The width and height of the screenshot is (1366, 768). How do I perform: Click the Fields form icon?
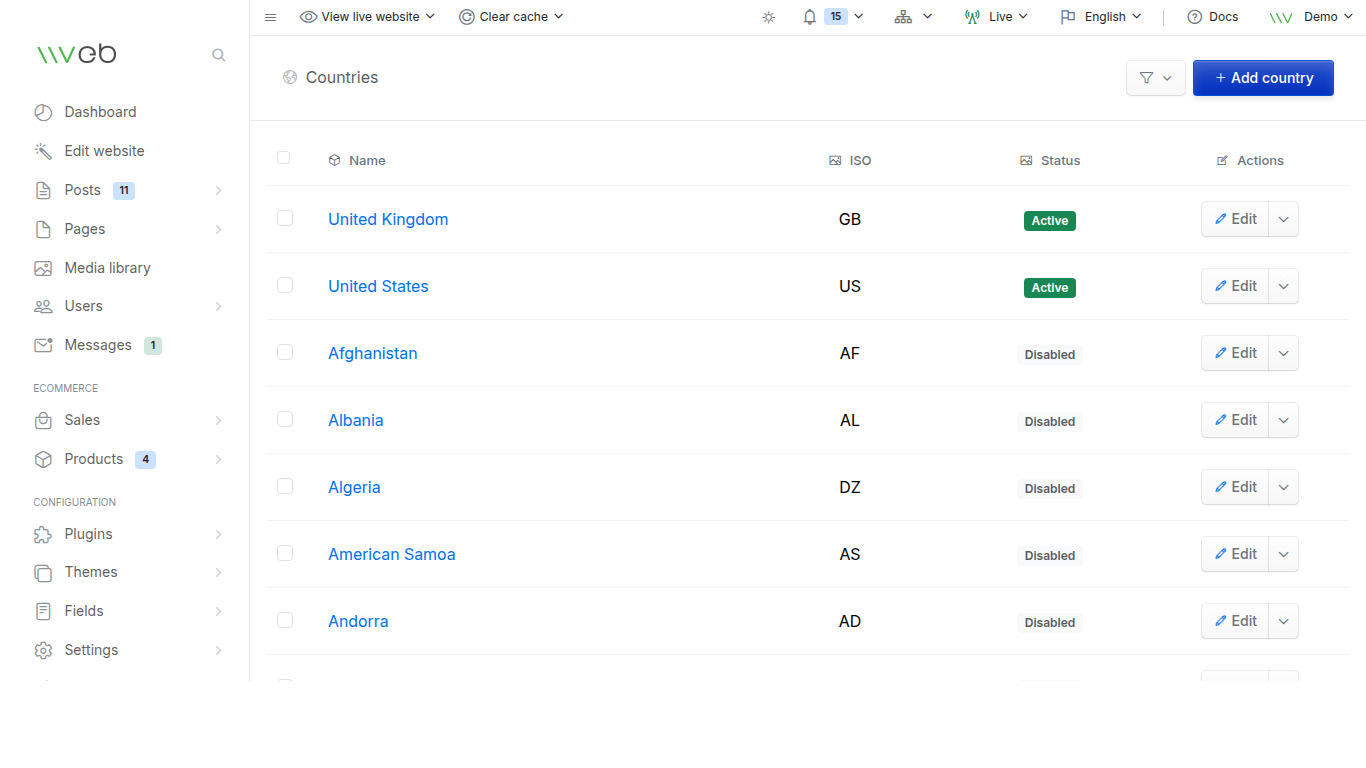[x=43, y=611]
